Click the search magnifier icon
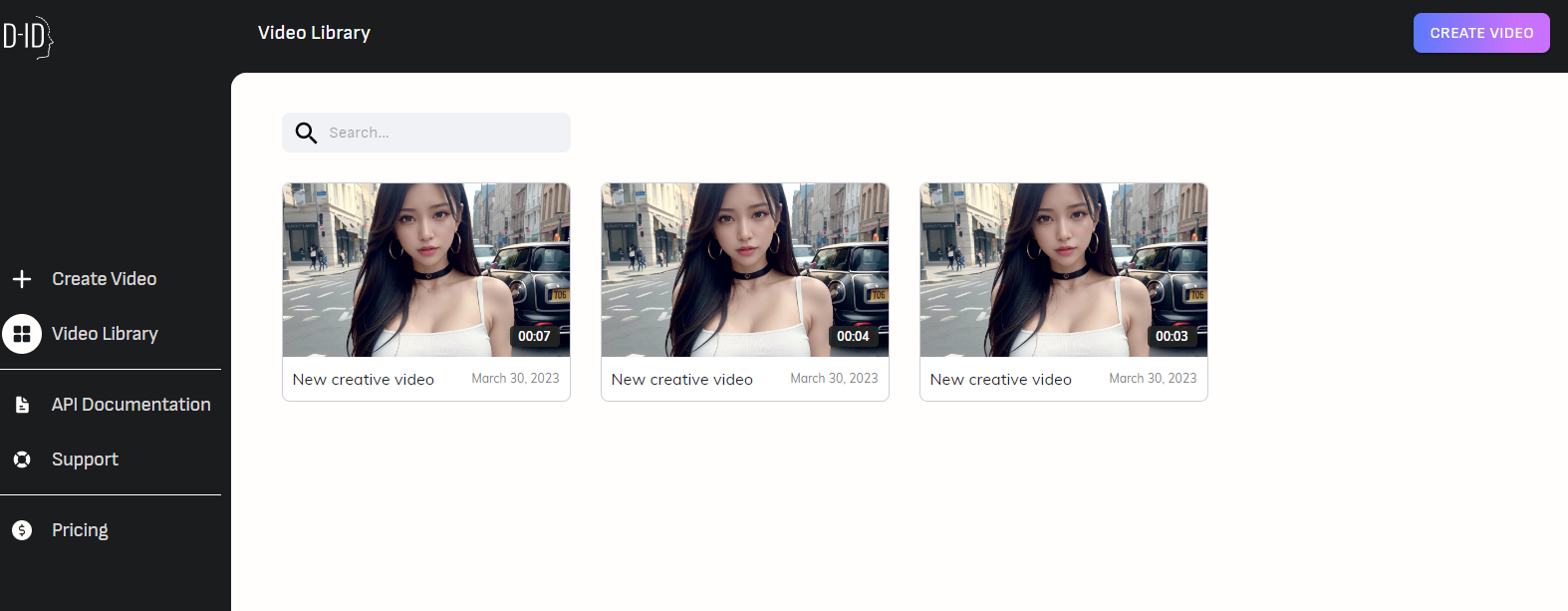 click(x=306, y=133)
